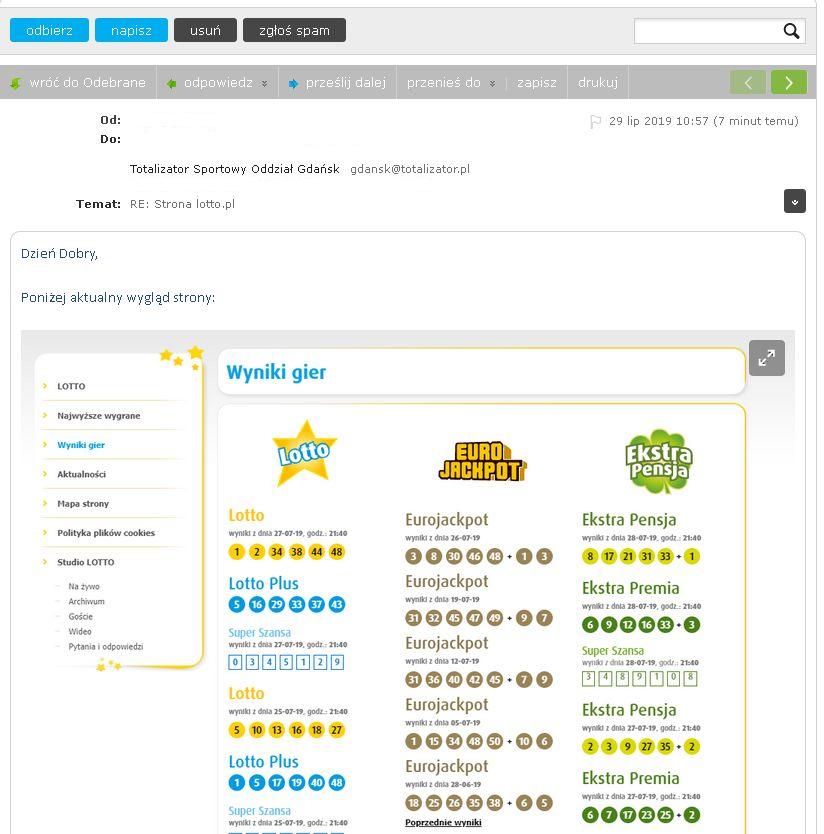Screen dimensions: 824x834
Task: Print the message with drukuj
Action: pyautogui.click(x=598, y=83)
